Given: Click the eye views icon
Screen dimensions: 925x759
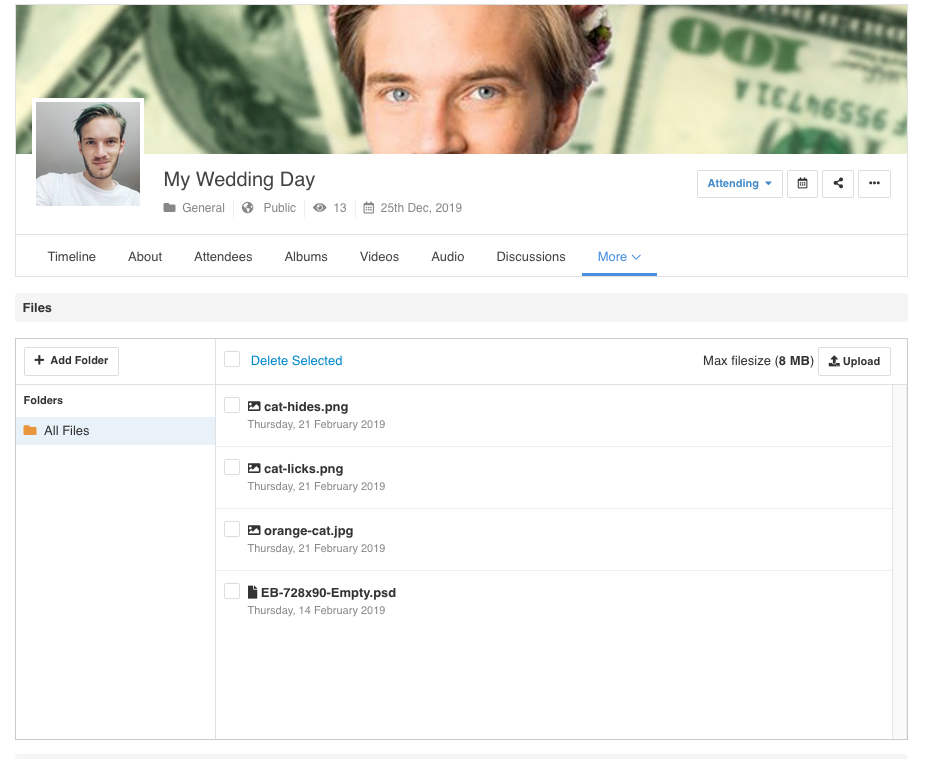Looking at the screenshot, I should (319, 208).
